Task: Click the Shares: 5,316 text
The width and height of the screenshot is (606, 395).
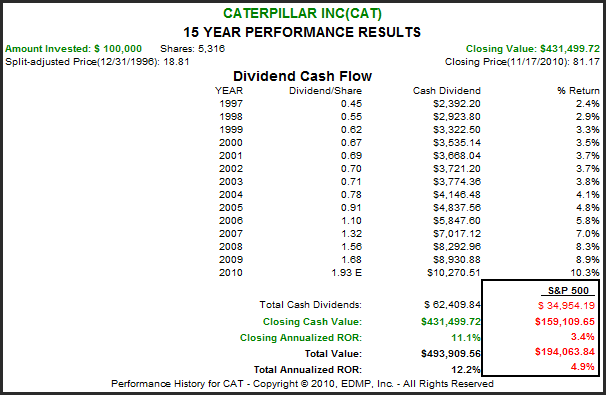Action: coord(192,49)
